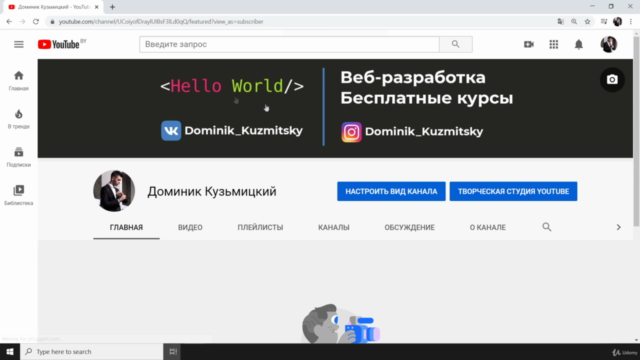Click the Введите запрос search field
This screenshot has height=360, width=640.
tap(289, 44)
